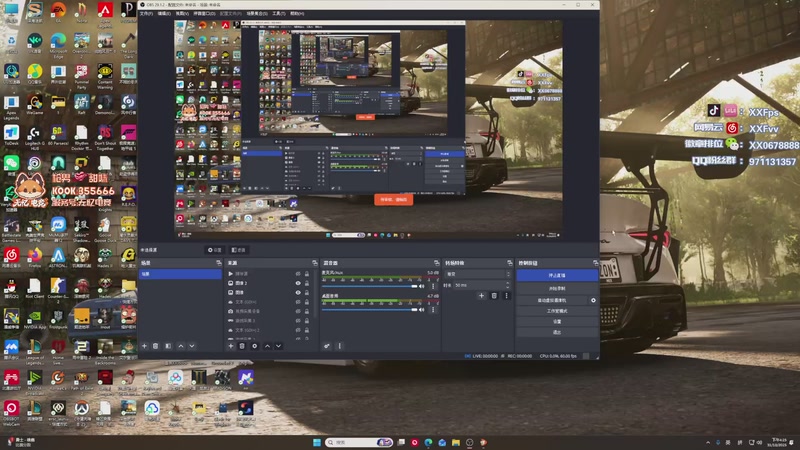Open the transition type dropdown
Screen dimensions: 800x450
click(x=478, y=274)
